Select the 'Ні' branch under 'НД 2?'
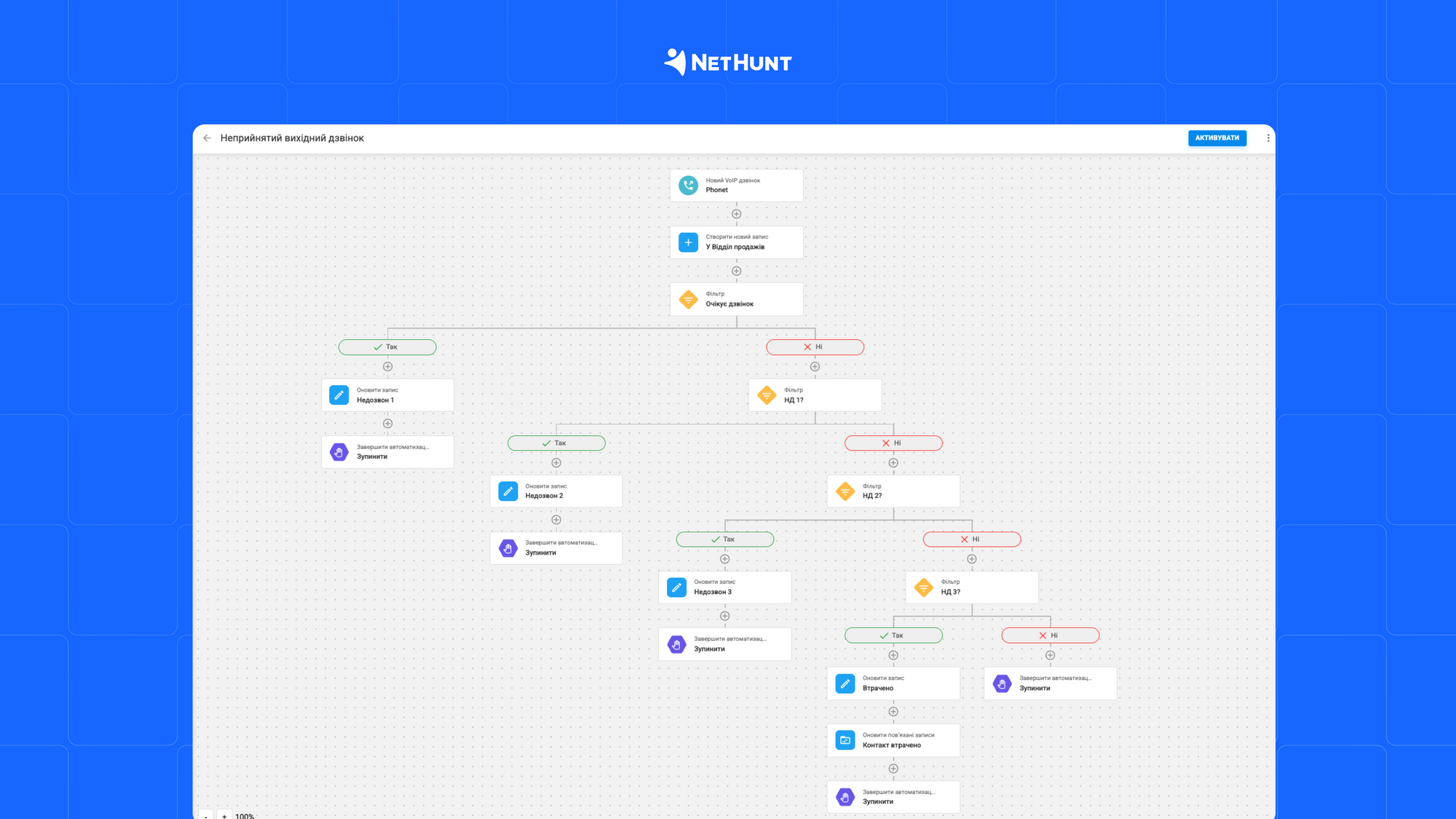Viewport: 1456px width, 819px height. tap(972, 539)
